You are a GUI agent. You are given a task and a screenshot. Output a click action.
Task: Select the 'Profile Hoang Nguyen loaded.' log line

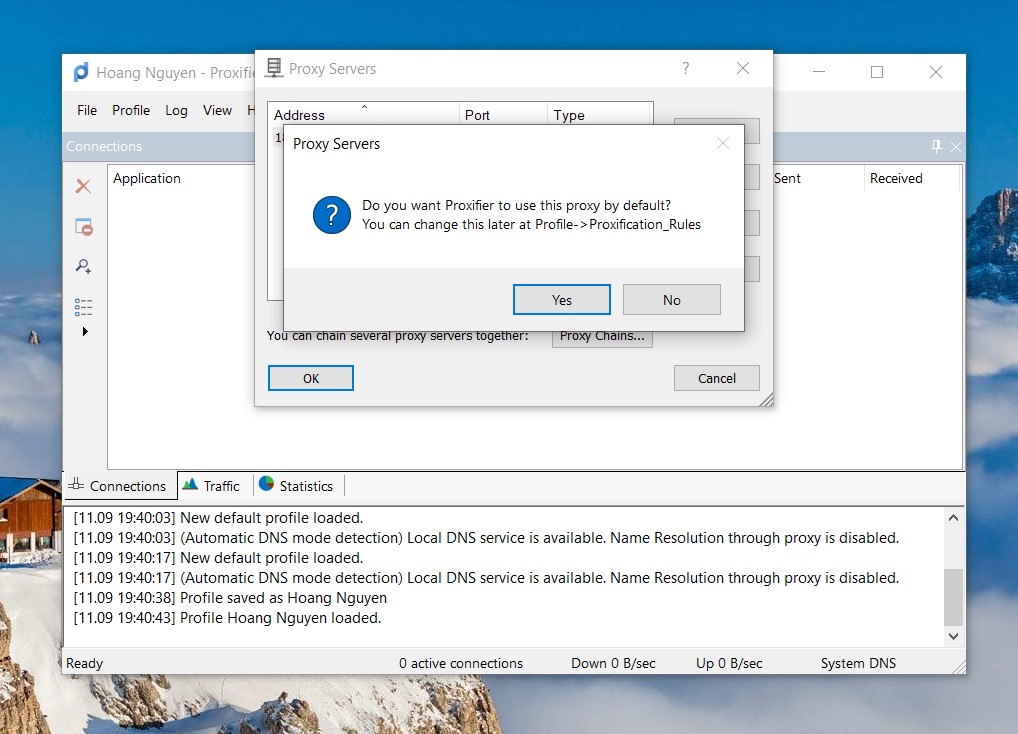click(x=227, y=618)
